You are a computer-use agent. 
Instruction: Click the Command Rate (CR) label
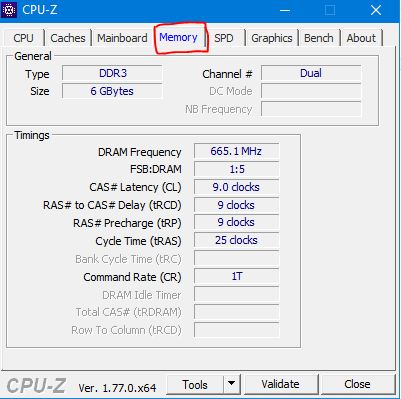pos(132,277)
